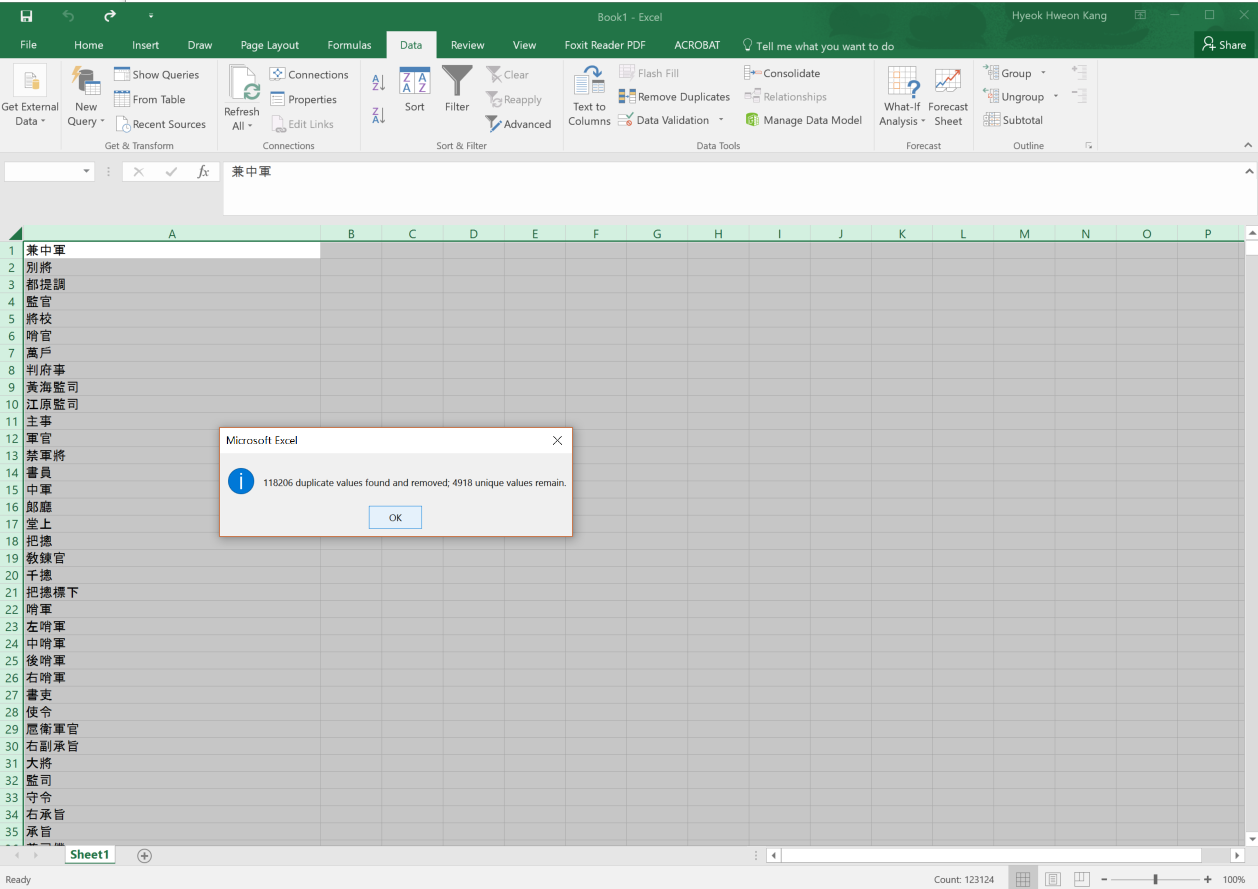Open Ribbon Display Options
The width and height of the screenshot is (1258, 889).
pos(1140,16)
